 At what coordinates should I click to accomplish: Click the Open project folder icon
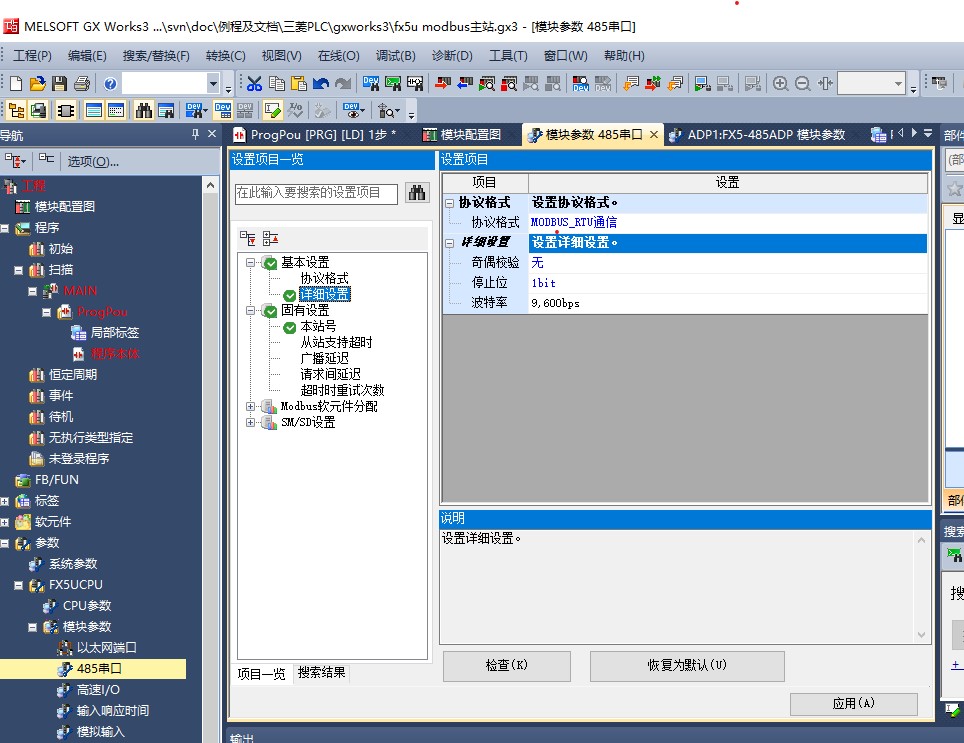tap(37, 84)
